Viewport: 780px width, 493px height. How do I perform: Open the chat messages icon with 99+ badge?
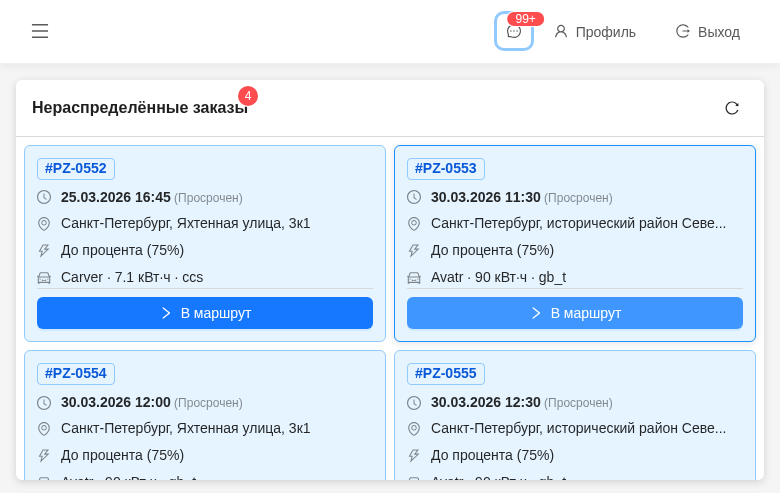(x=514, y=31)
